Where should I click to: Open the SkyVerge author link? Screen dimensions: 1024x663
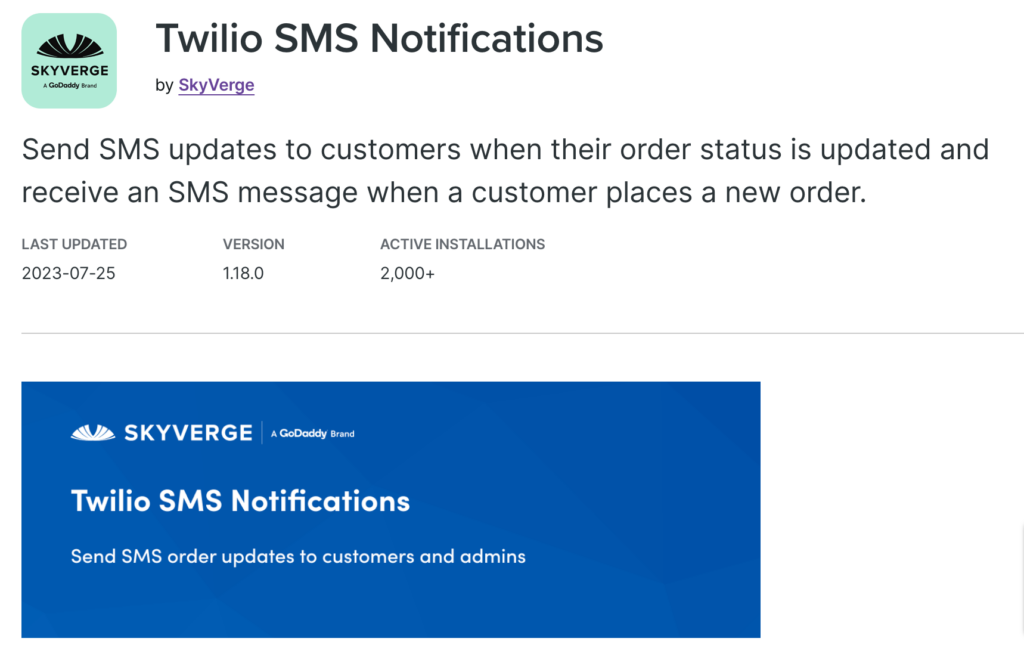216,85
